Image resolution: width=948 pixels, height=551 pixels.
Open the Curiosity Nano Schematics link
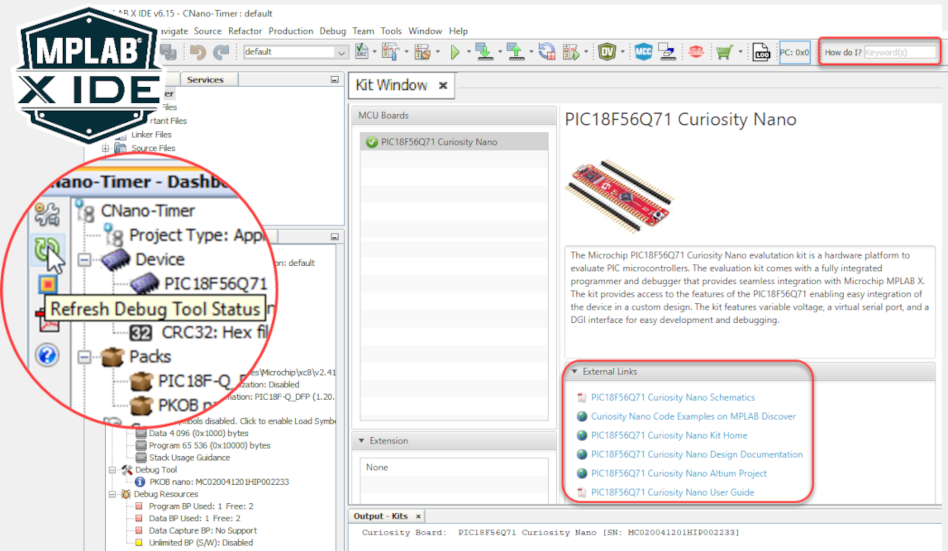tap(658, 398)
